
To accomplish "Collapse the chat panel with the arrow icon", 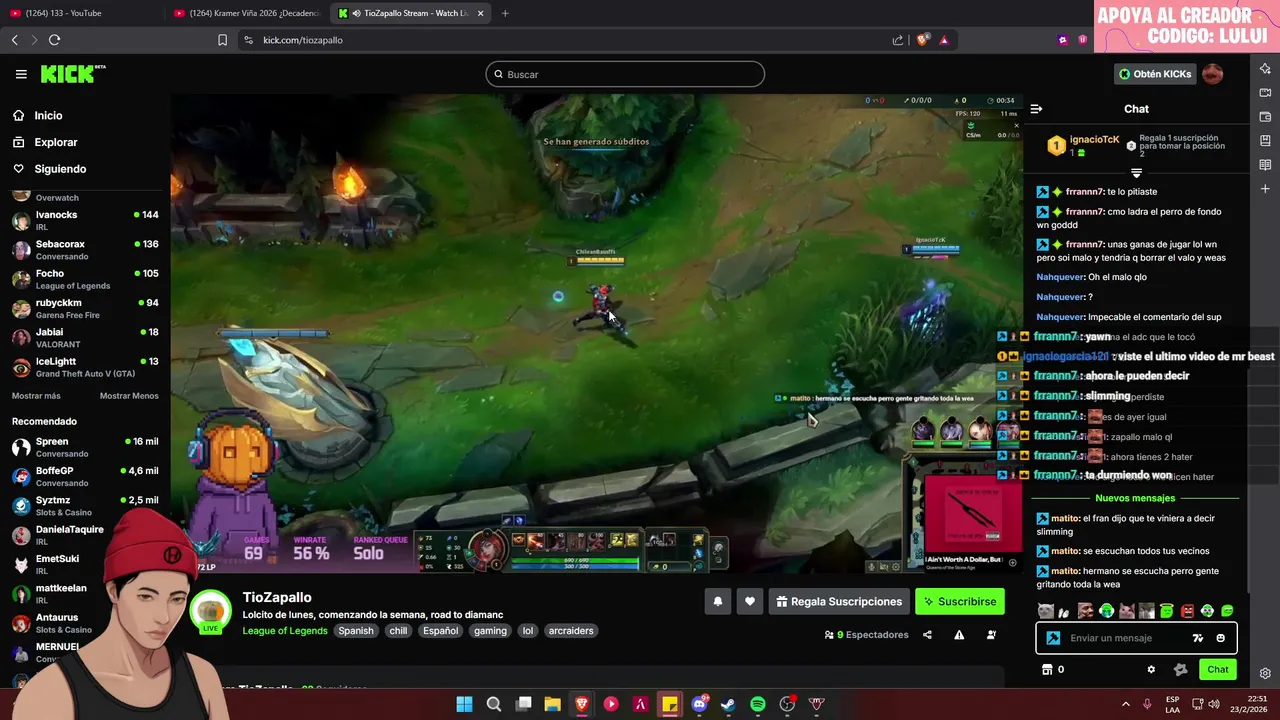I will (1037, 109).
